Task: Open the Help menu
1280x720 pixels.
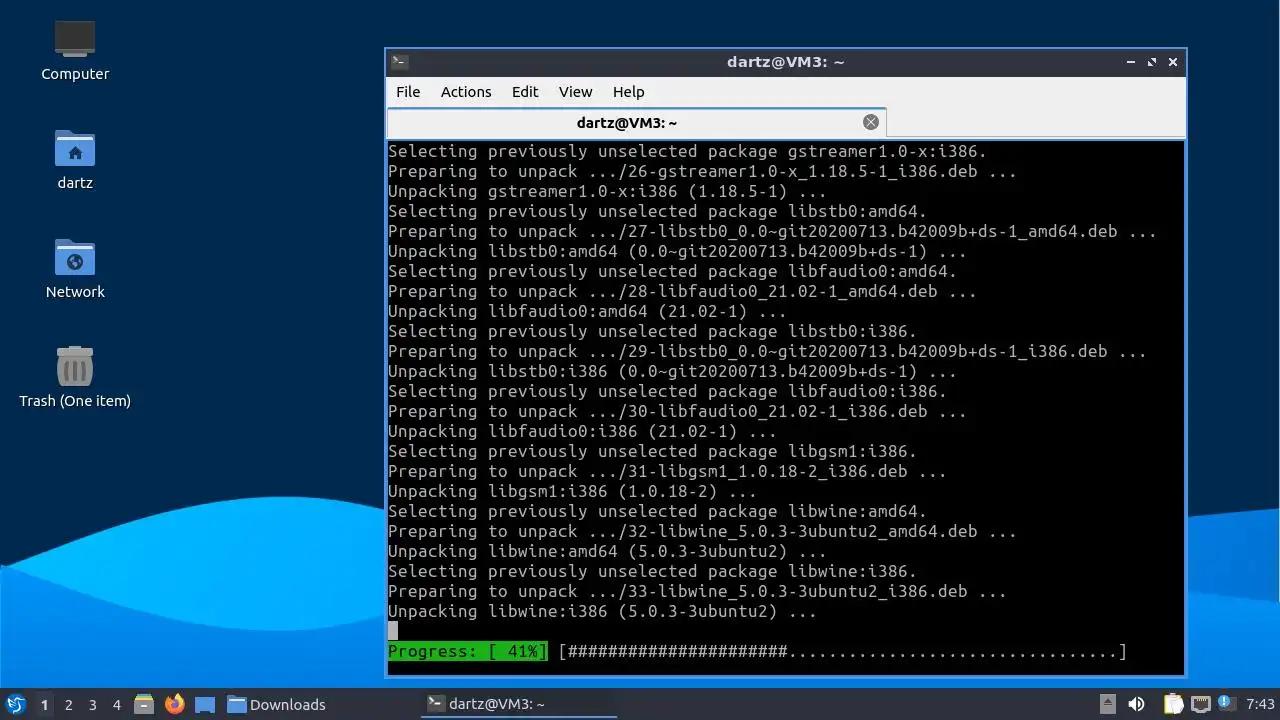Action: (x=628, y=91)
